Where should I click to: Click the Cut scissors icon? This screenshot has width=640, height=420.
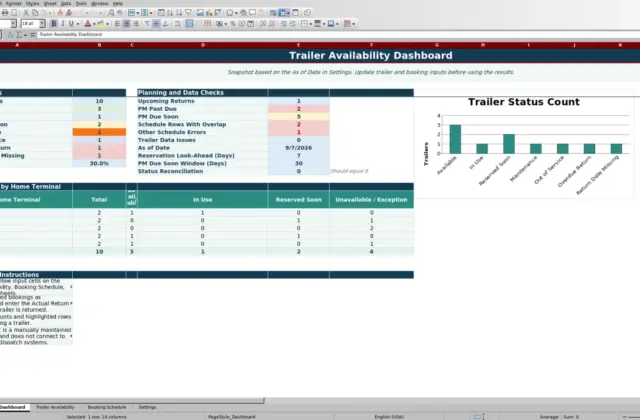26,13
